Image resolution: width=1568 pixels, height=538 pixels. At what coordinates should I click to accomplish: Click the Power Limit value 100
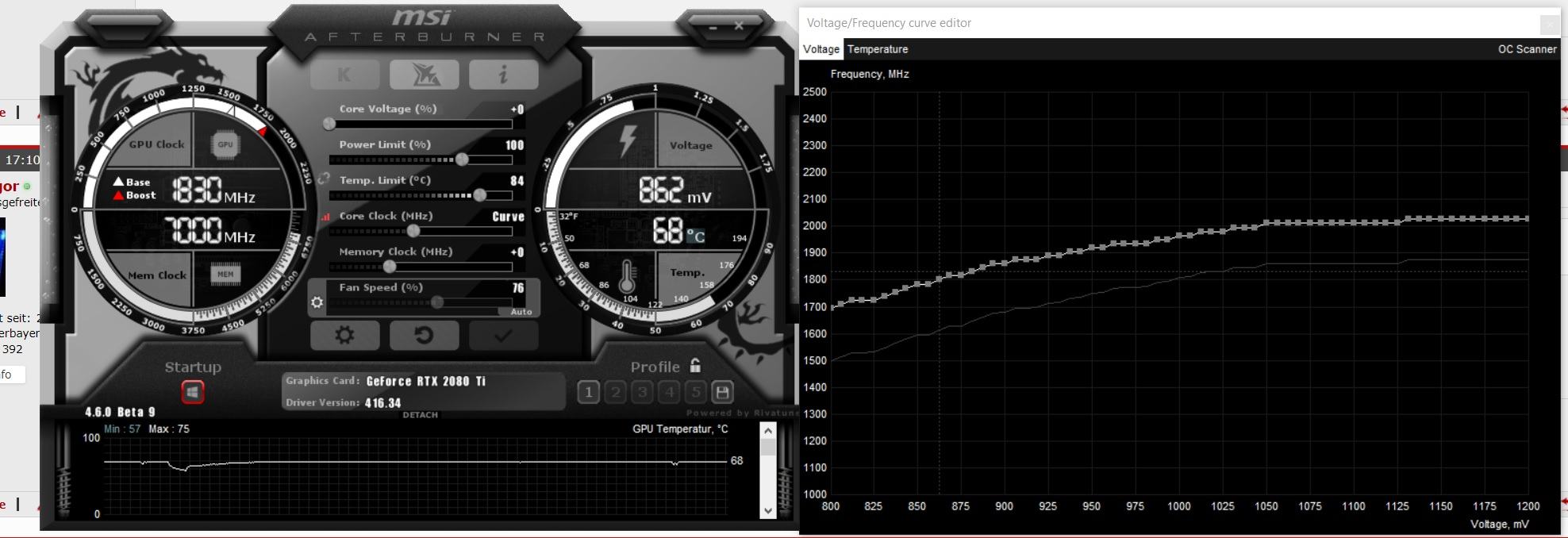coord(514,145)
